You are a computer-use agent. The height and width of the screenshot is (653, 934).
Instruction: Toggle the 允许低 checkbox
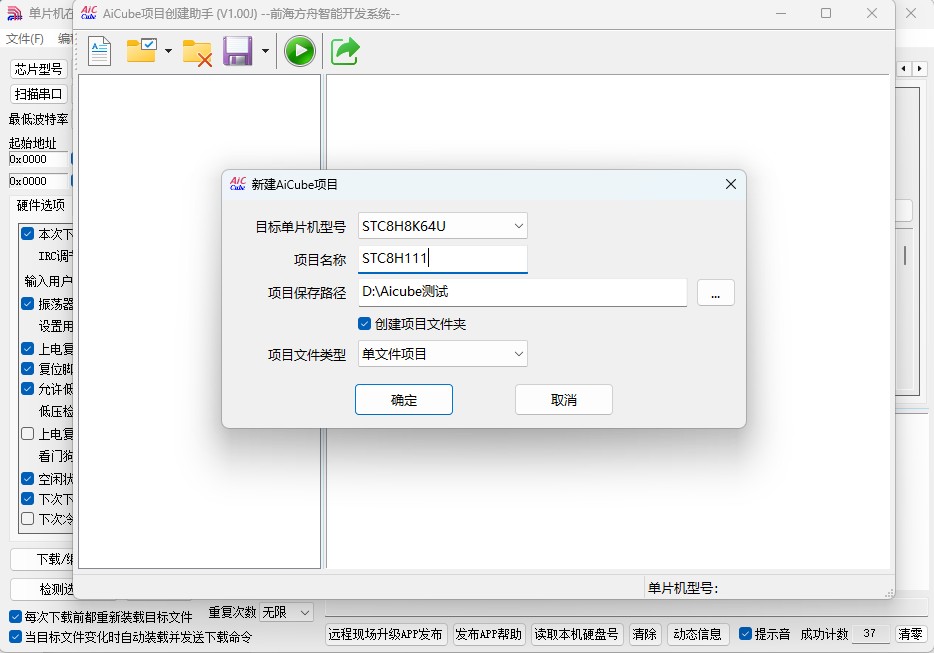(27, 388)
